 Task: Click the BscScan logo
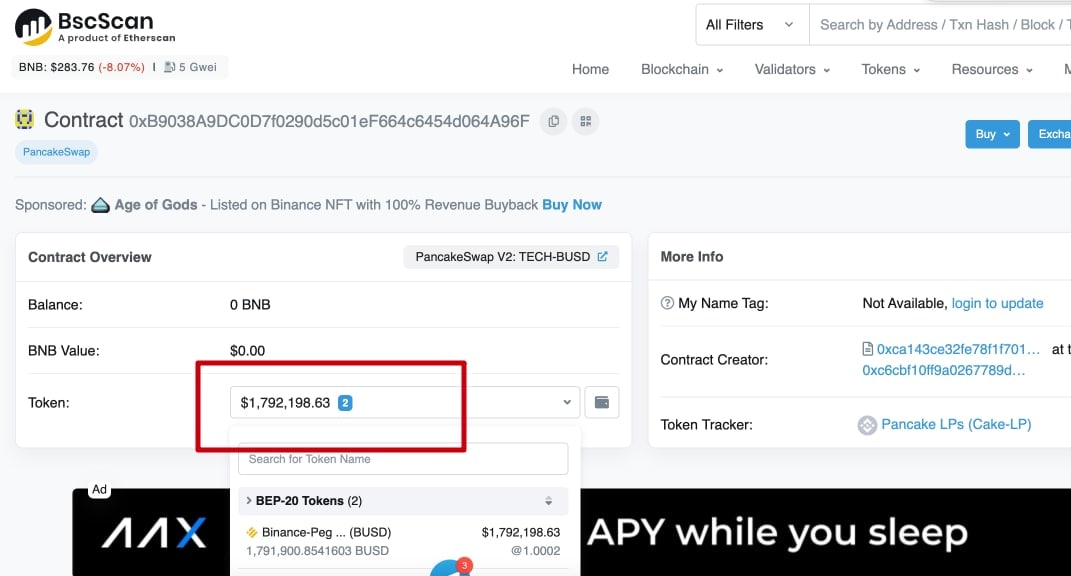tap(95, 27)
